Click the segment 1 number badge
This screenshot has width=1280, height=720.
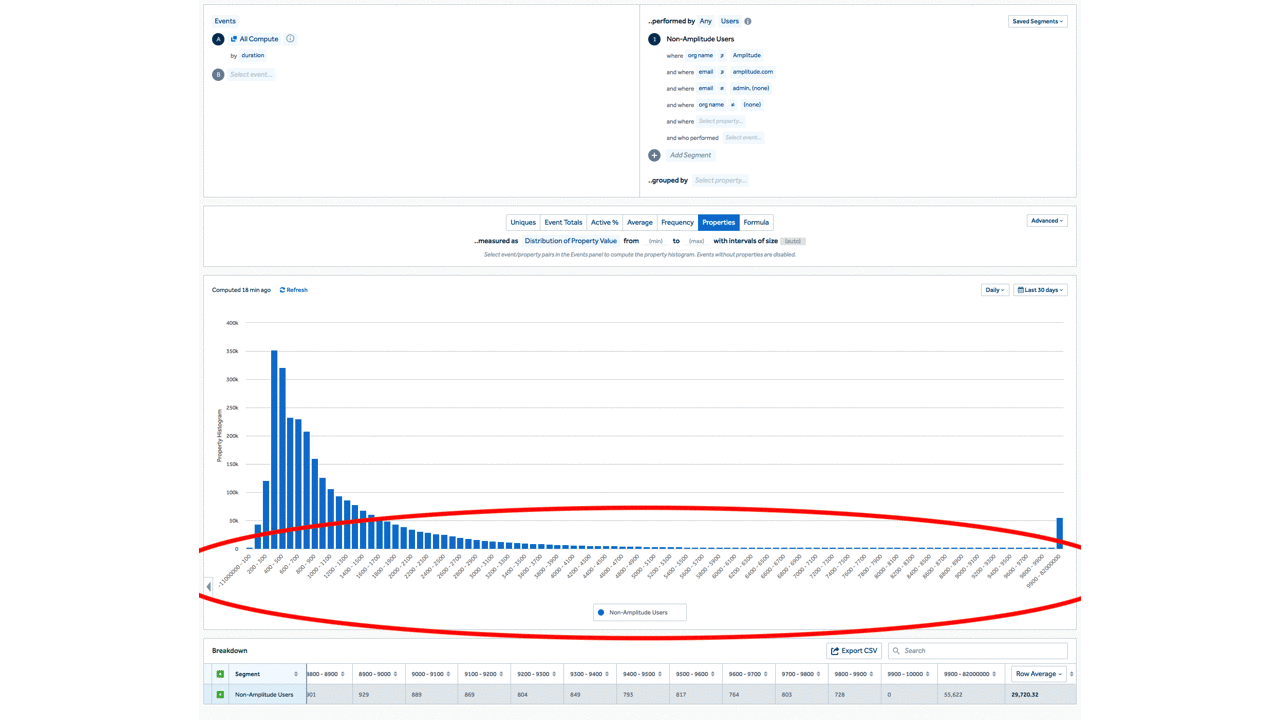point(654,39)
